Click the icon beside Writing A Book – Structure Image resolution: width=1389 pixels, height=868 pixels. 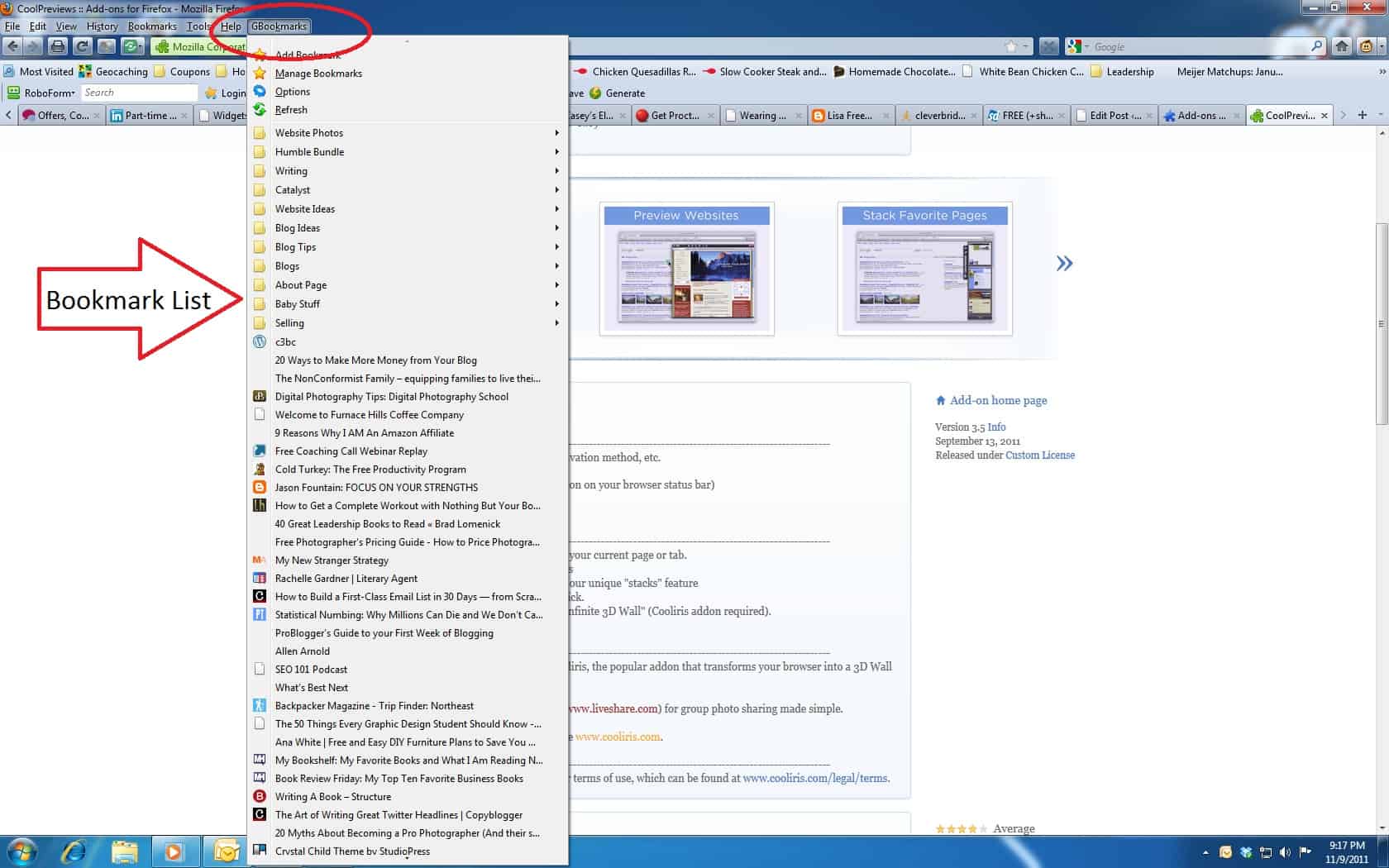[x=260, y=796]
